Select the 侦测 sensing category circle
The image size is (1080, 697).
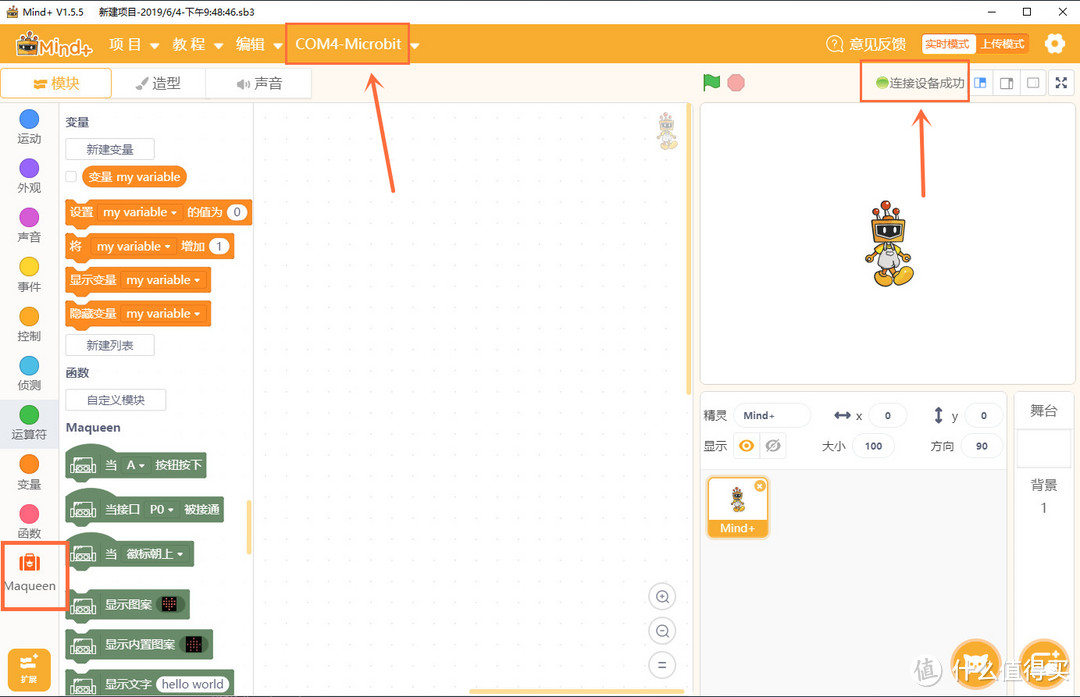click(x=29, y=365)
